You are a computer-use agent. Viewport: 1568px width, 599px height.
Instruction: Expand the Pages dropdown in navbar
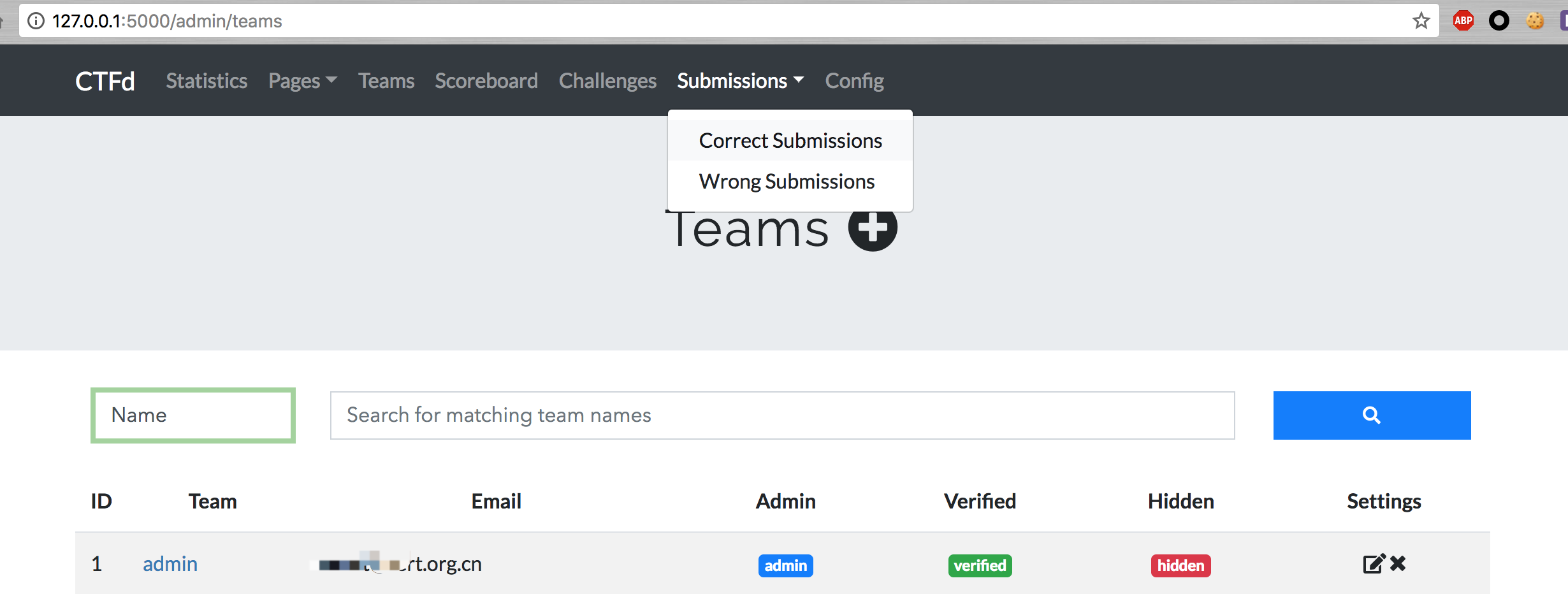(302, 81)
